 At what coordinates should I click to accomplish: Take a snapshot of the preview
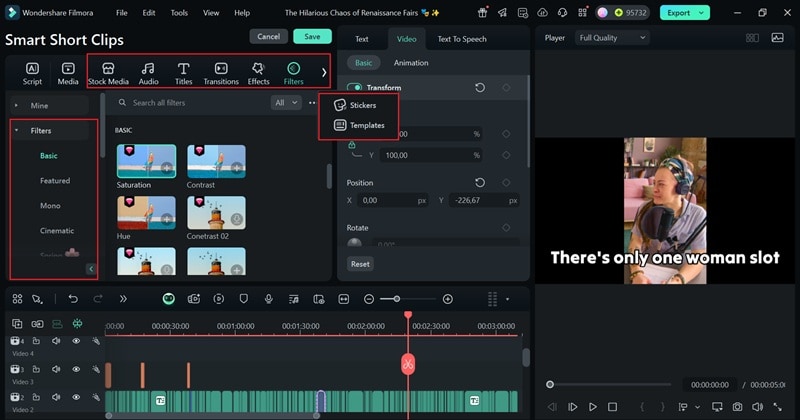pos(737,407)
